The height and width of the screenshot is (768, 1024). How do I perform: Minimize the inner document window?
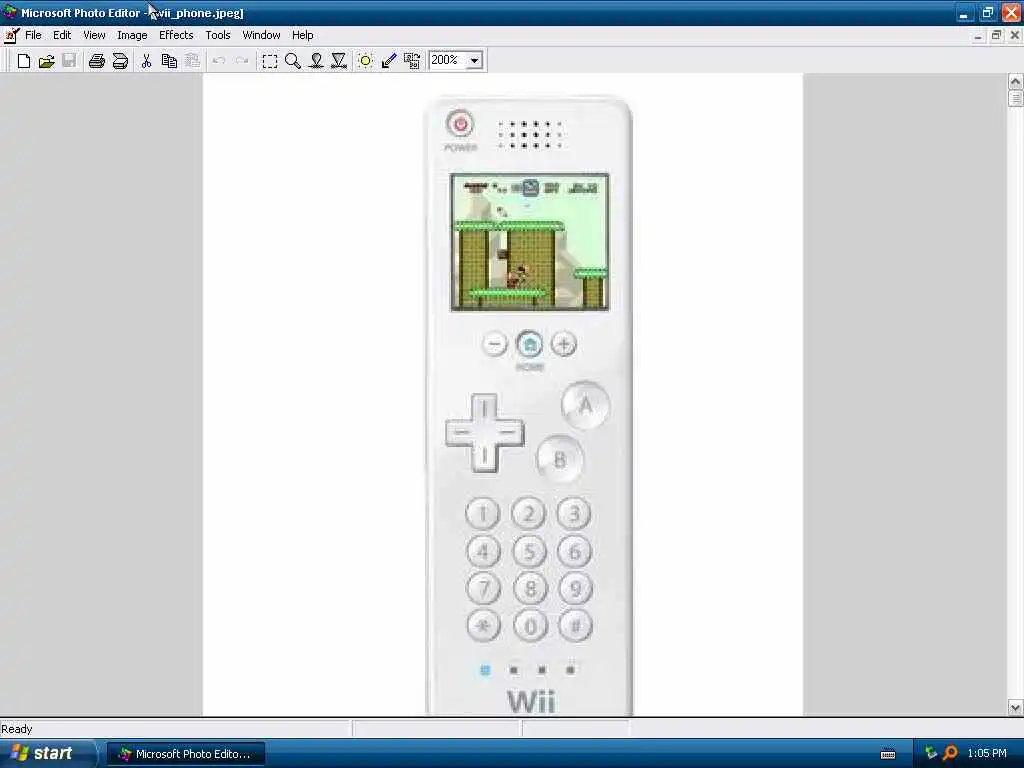click(x=978, y=36)
